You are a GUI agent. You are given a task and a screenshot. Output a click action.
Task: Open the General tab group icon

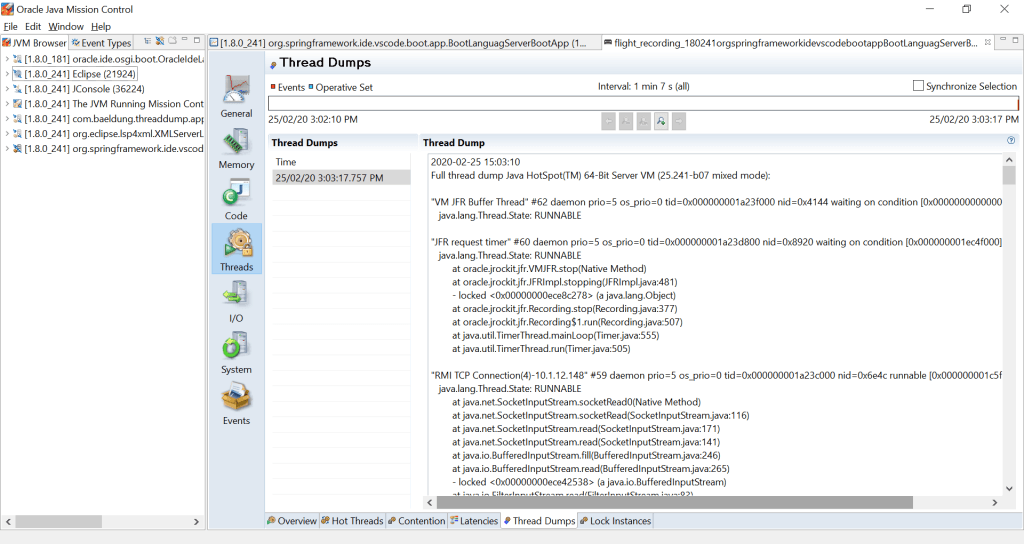click(x=236, y=89)
